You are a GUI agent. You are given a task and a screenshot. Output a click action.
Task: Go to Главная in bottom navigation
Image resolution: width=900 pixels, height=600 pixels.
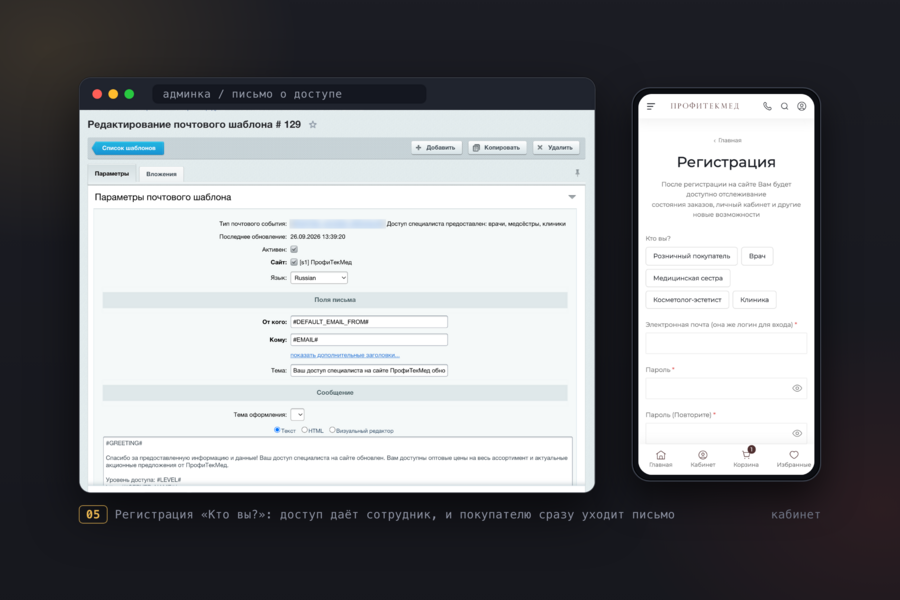coord(661,459)
